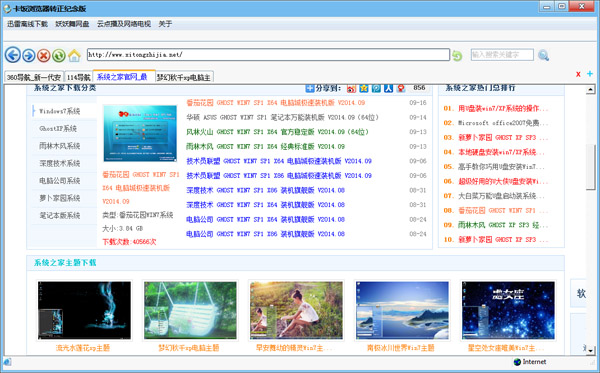Select GhostXP系统 in the category list
Screen dimensions: 600x373
[x=59, y=129]
